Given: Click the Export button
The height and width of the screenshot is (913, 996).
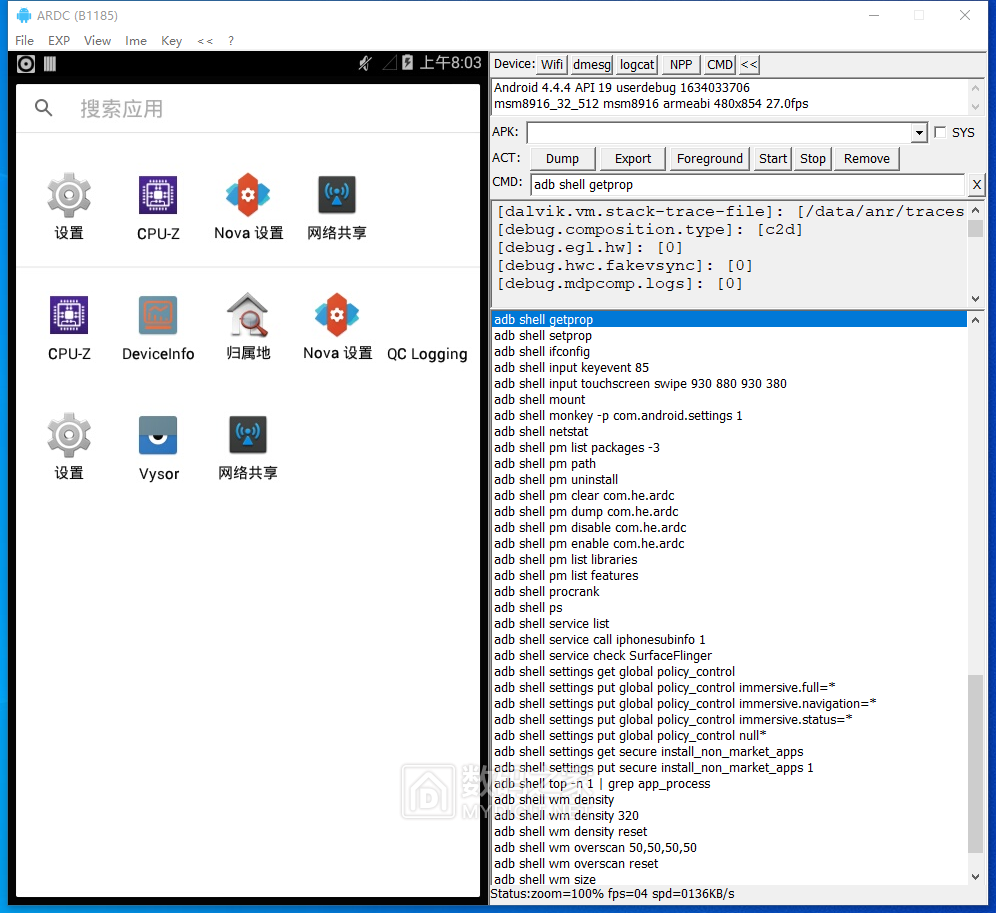Looking at the screenshot, I should click(633, 158).
